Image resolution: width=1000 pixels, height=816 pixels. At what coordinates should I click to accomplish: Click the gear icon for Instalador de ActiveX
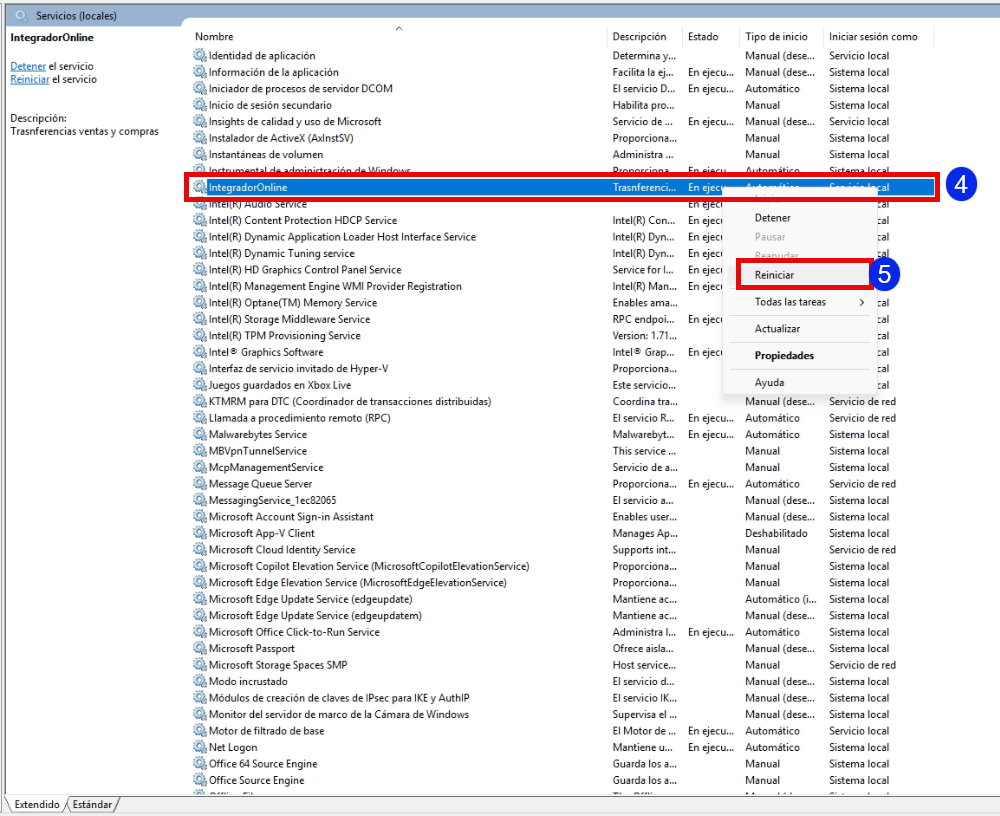click(200, 138)
